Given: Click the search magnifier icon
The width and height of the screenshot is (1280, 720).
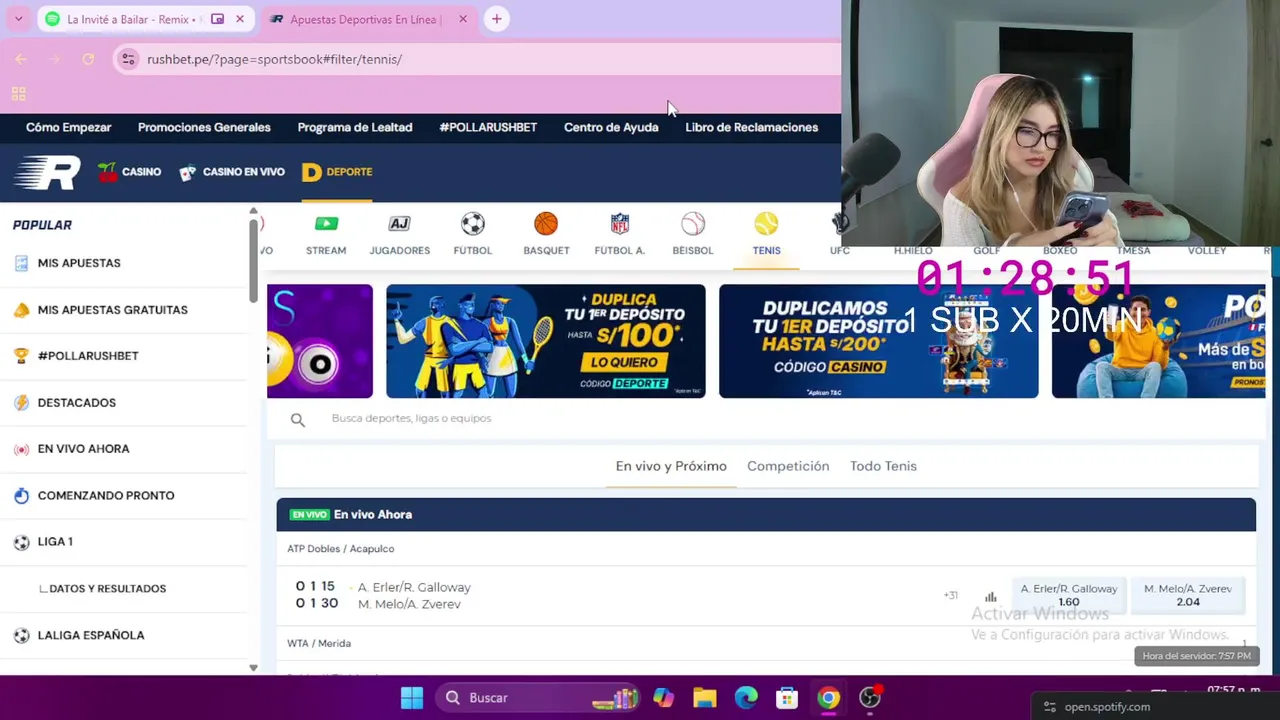Looking at the screenshot, I should tap(298, 420).
